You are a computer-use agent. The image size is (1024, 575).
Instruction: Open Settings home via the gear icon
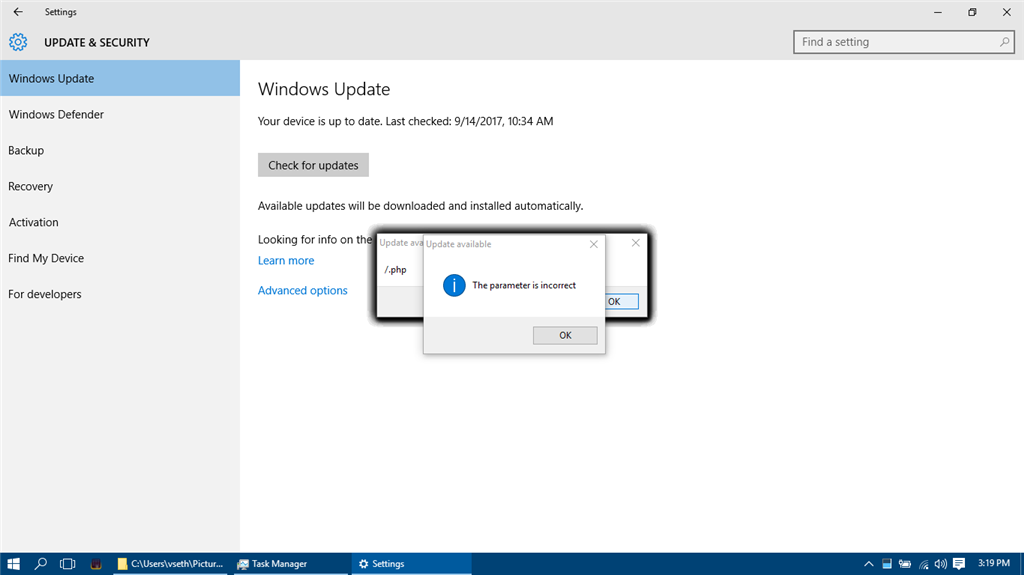pyautogui.click(x=18, y=42)
